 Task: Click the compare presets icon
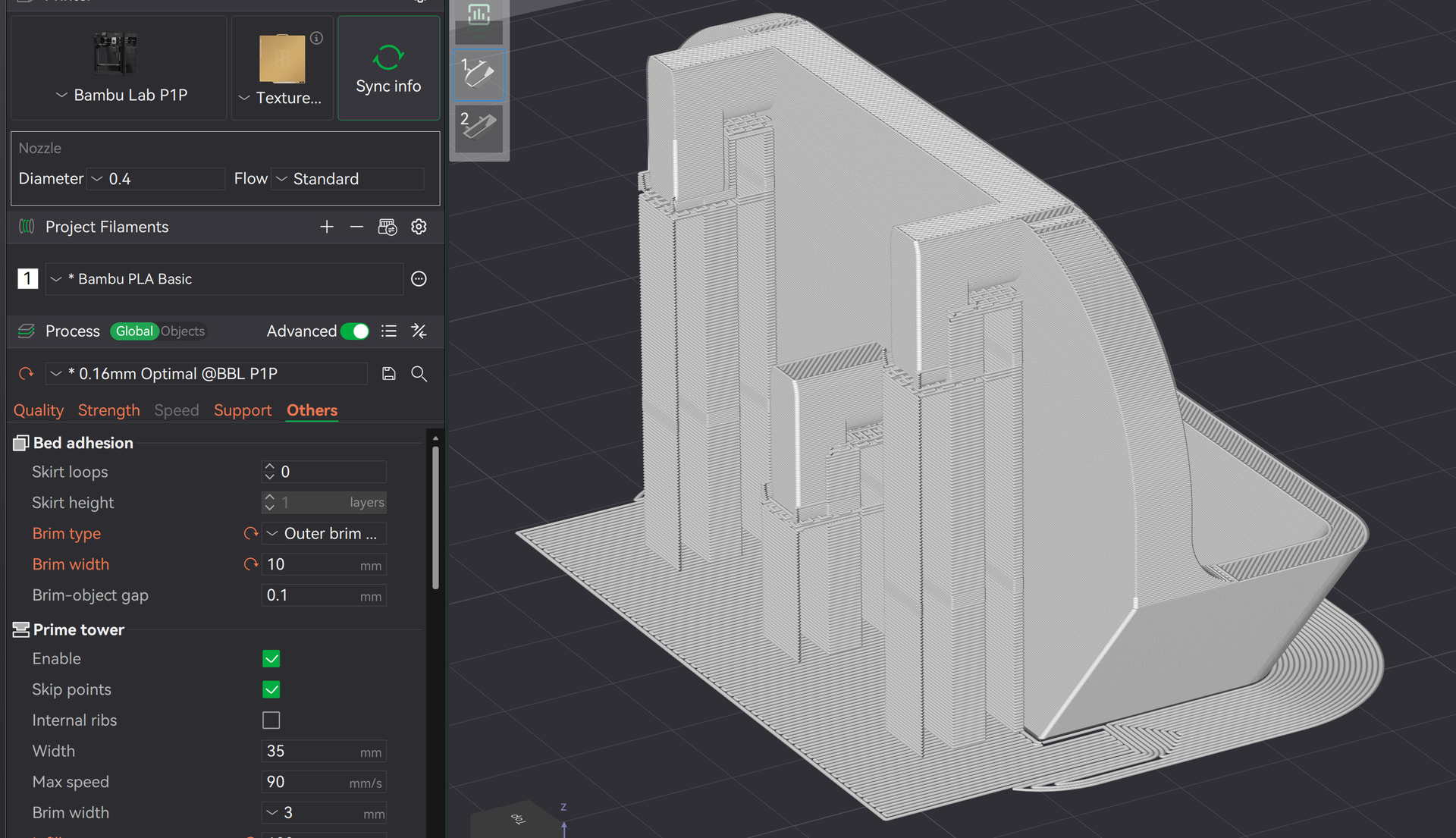[x=419, y=331]
